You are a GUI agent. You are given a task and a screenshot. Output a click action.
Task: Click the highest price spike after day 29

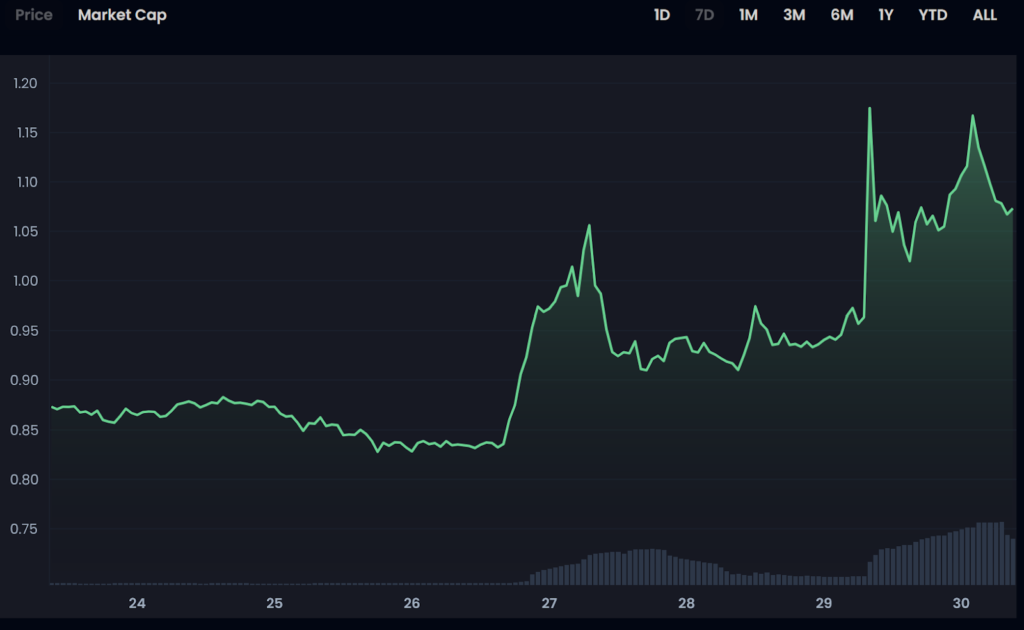pos(870,108)
